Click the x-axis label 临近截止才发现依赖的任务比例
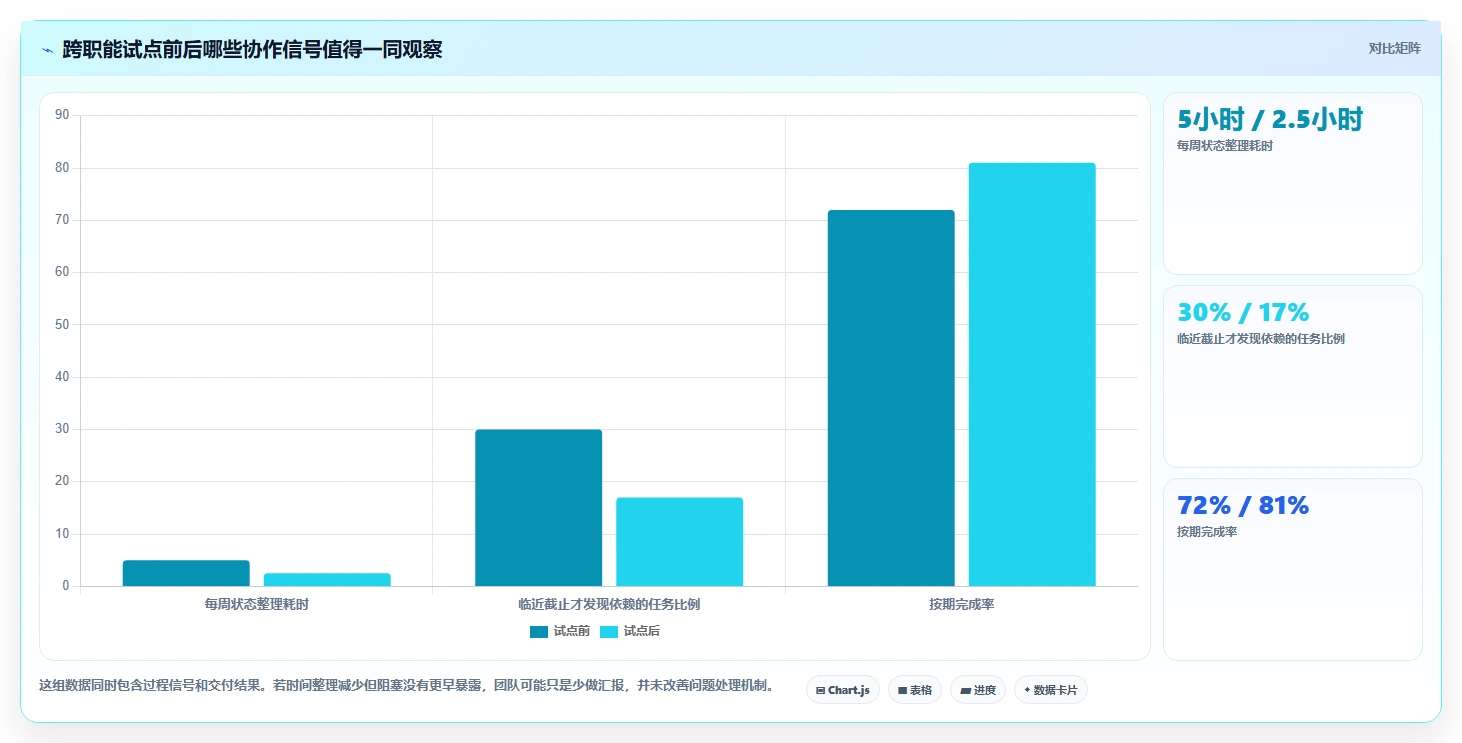1462x743 pixels. 609,605
